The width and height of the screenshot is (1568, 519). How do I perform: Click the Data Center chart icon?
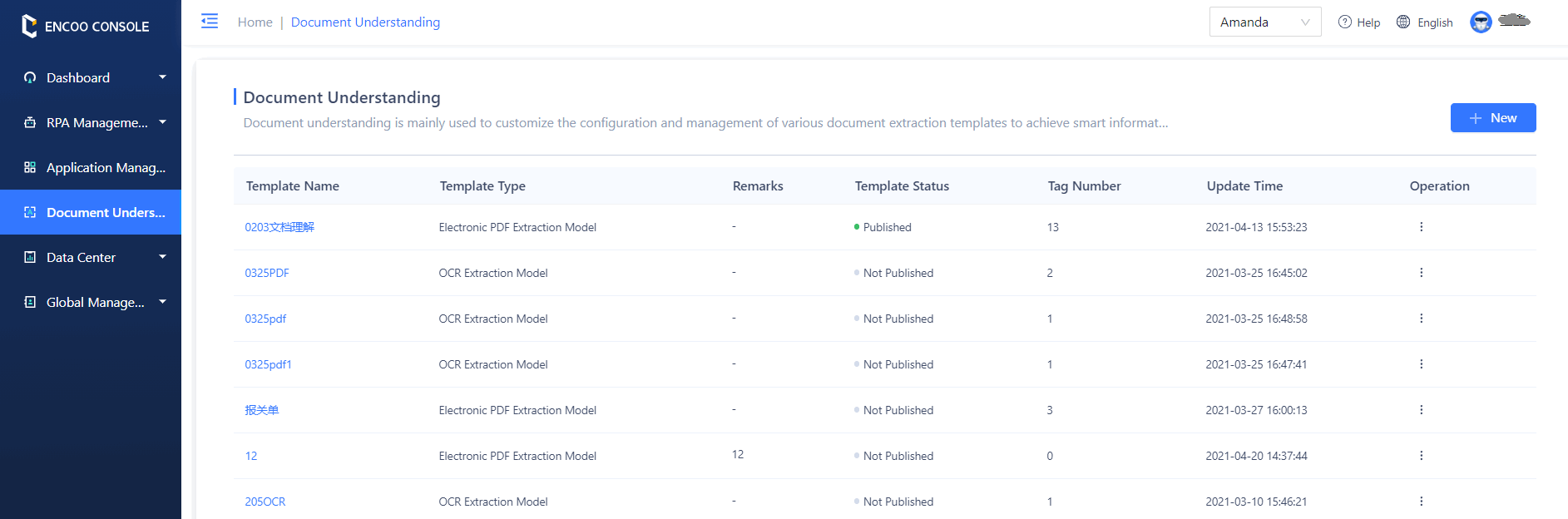point(30,257)
